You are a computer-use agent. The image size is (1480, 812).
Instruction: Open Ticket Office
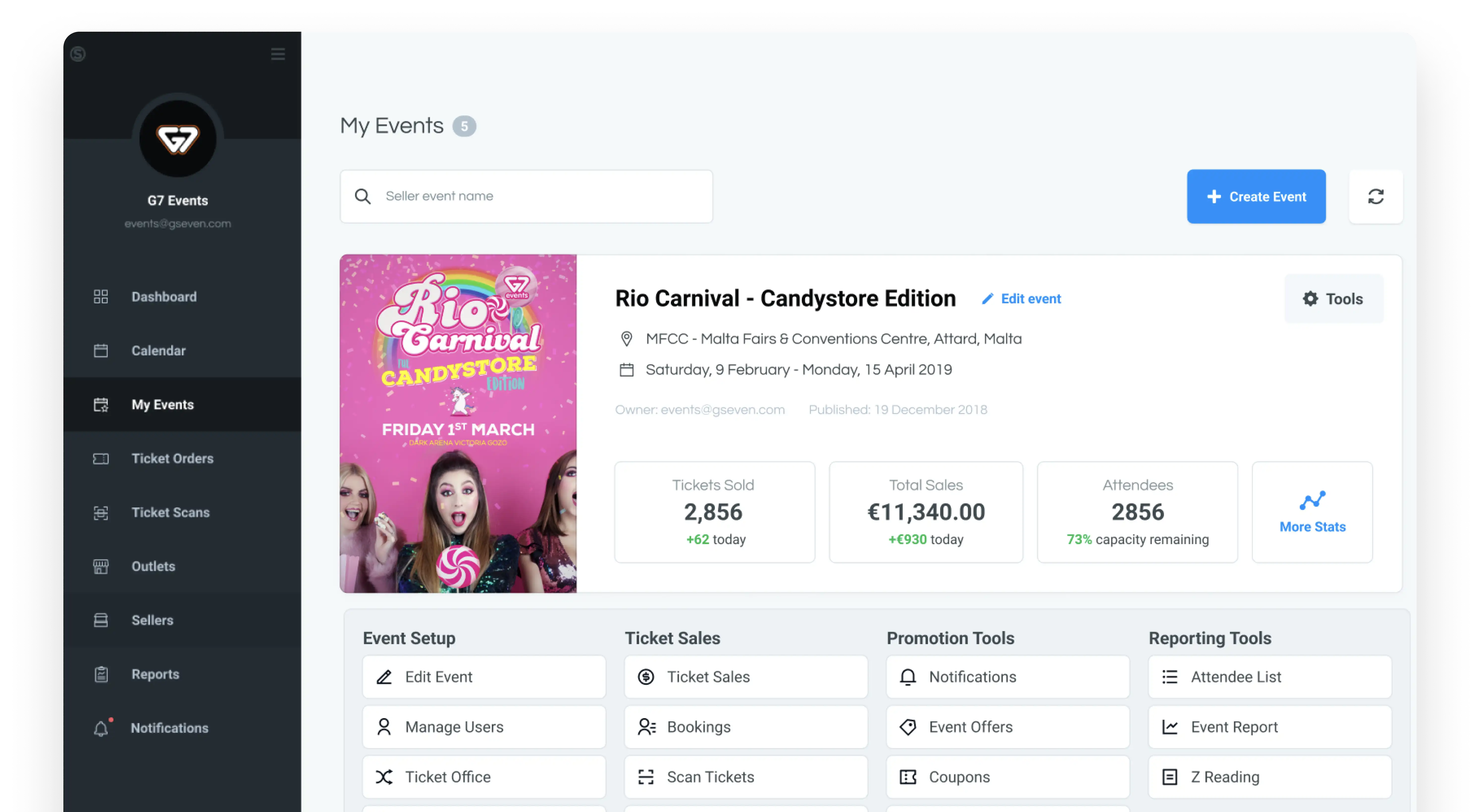pyautogui.click(x=484, y=777)
